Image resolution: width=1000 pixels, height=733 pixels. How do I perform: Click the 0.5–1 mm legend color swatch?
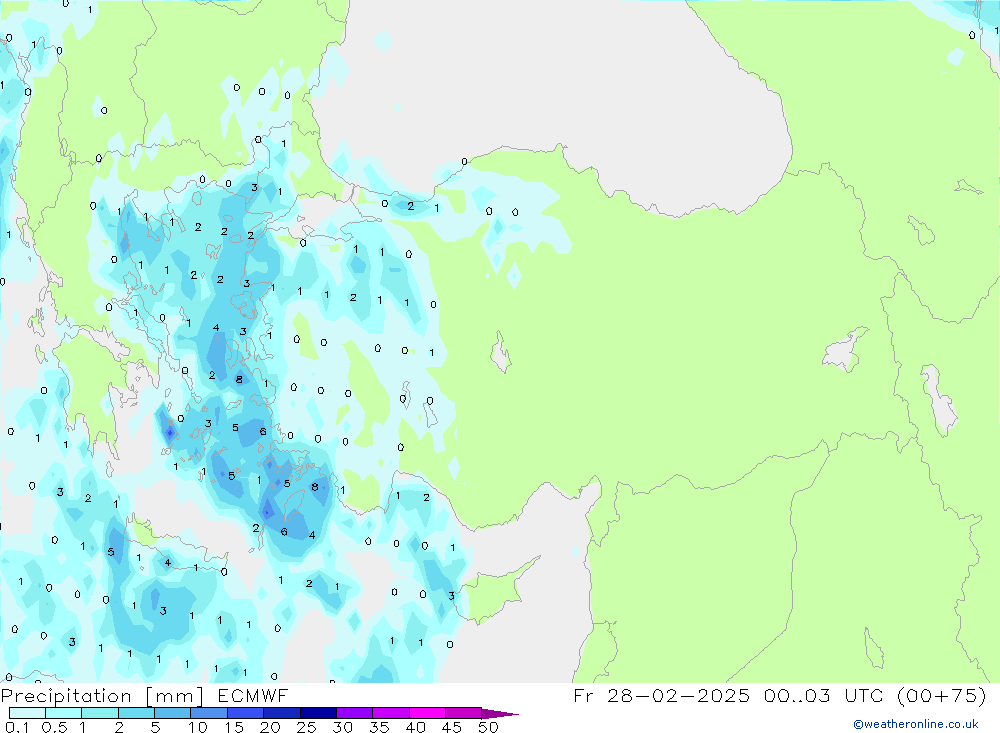(x=63, y=713)
